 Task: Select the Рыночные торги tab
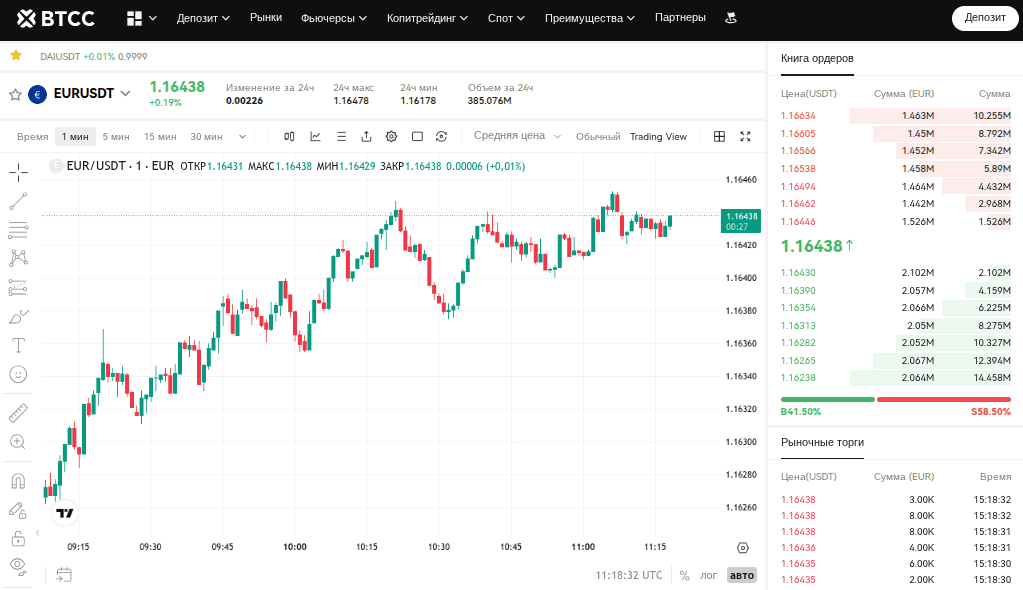coord(822,442)
